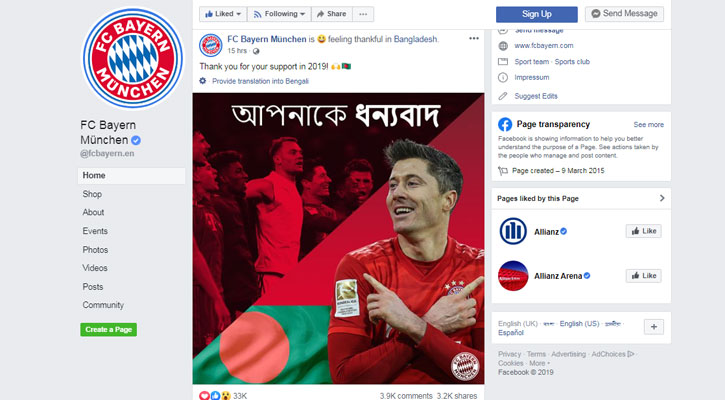Click See more in Page transparency

(648, 124)
